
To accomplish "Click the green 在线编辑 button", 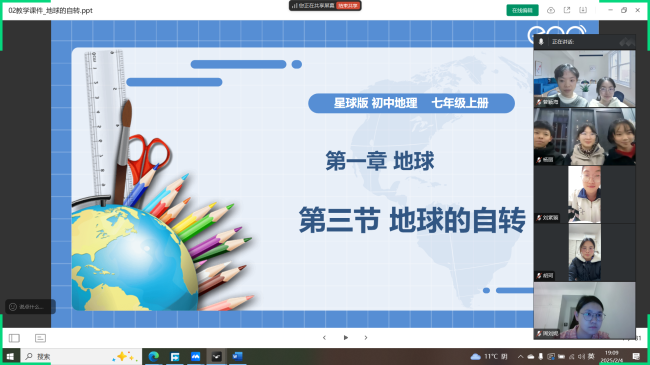I will [522, 10].
